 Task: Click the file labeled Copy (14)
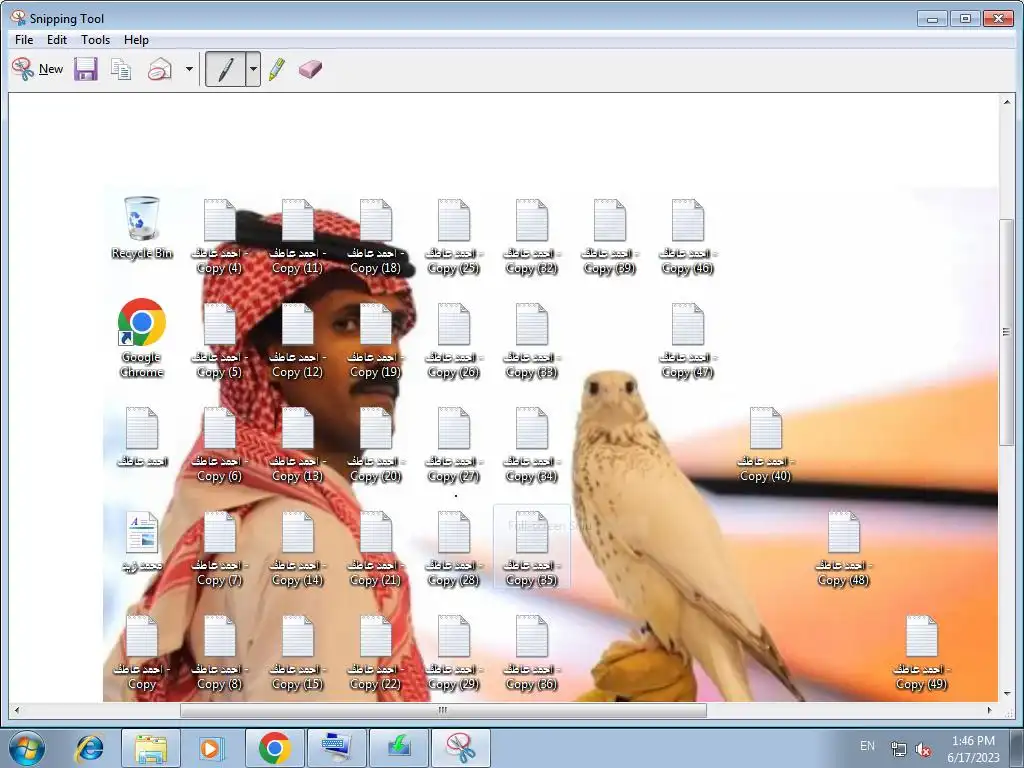[x=297, y=547]
